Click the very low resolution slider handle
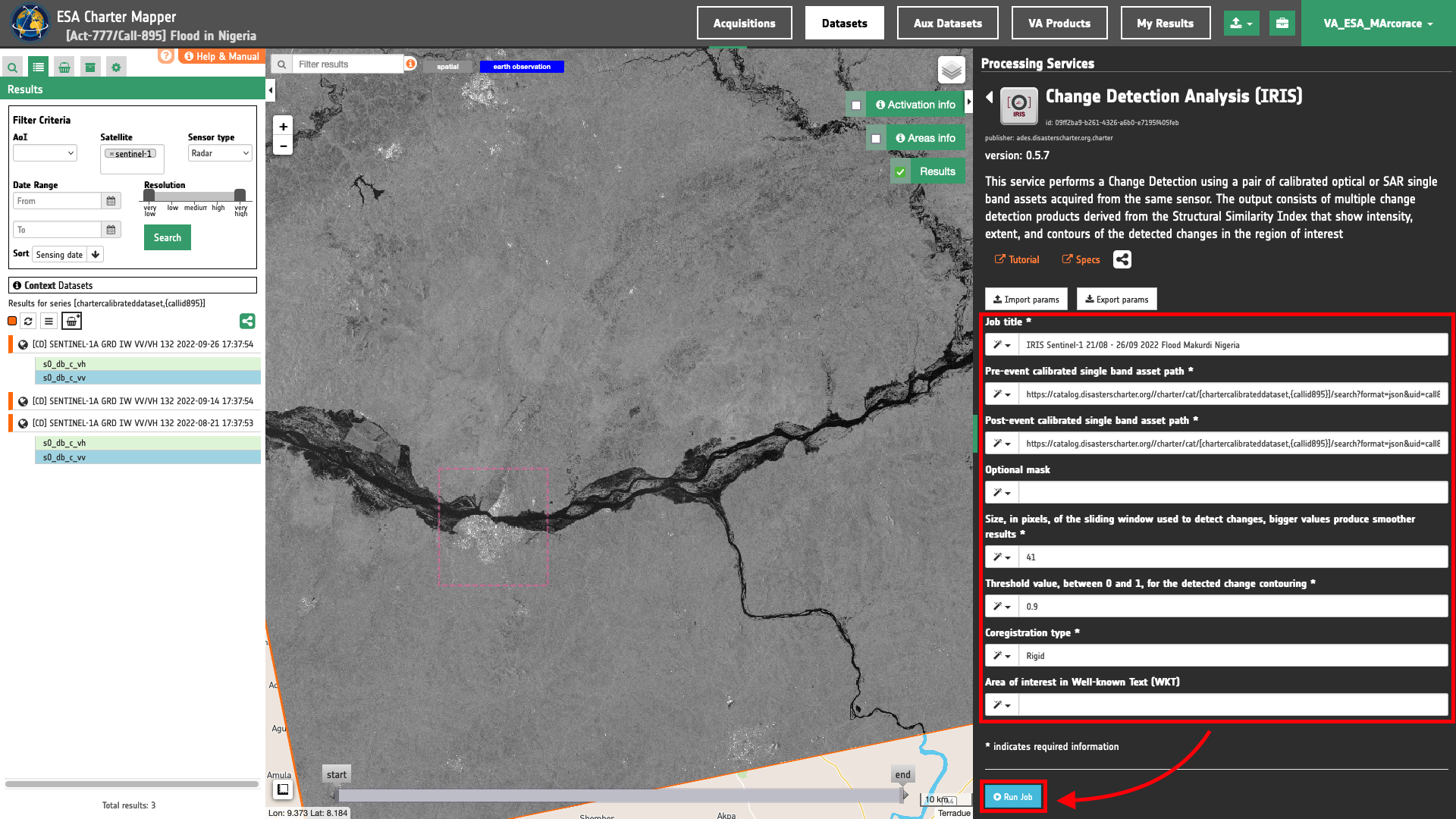This screenshot has width=1456, height=819. pos(149,195)
